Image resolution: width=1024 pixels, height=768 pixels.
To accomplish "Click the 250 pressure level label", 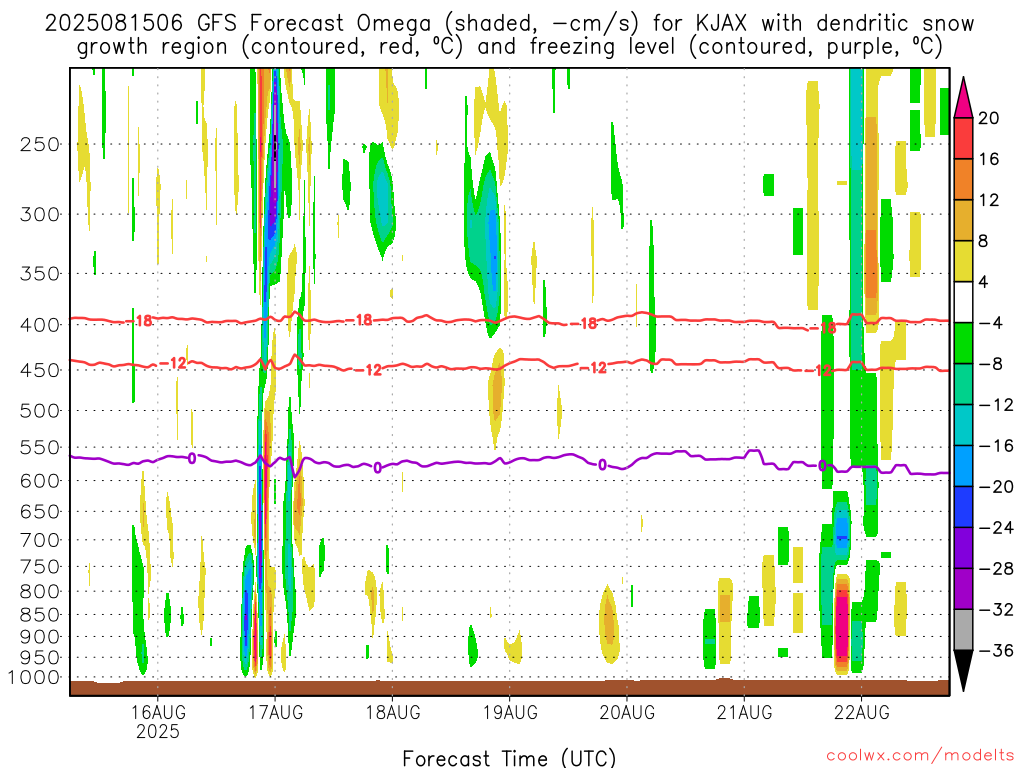I will click(40, 144).
